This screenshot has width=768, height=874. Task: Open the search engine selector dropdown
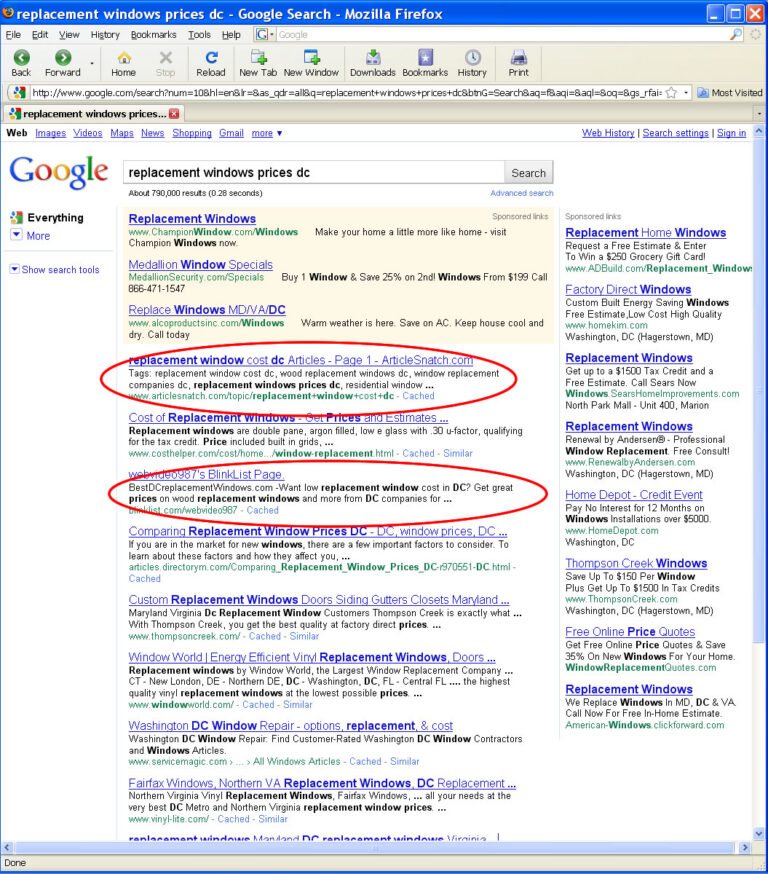coord(265,35)
